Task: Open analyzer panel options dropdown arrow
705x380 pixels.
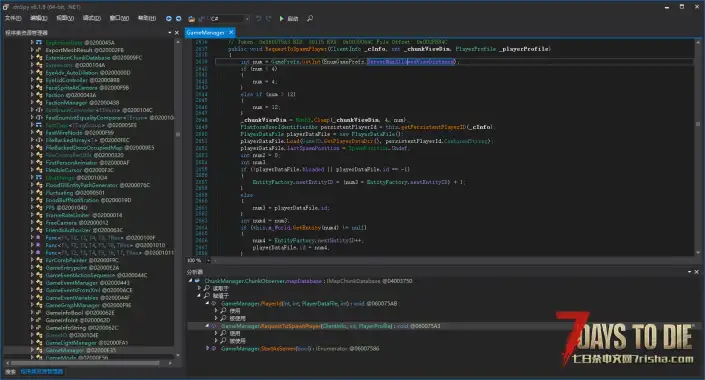Action: pos(689,272)
